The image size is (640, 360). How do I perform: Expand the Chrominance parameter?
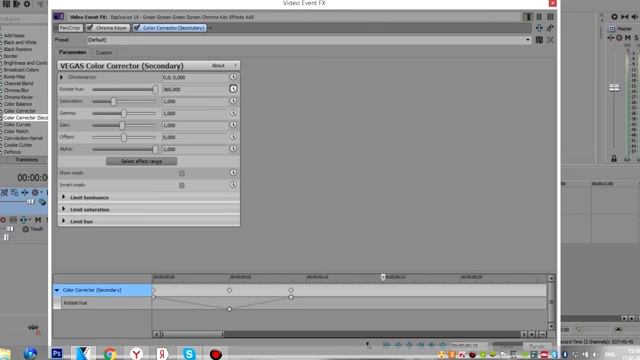click(x=62, y=77)
